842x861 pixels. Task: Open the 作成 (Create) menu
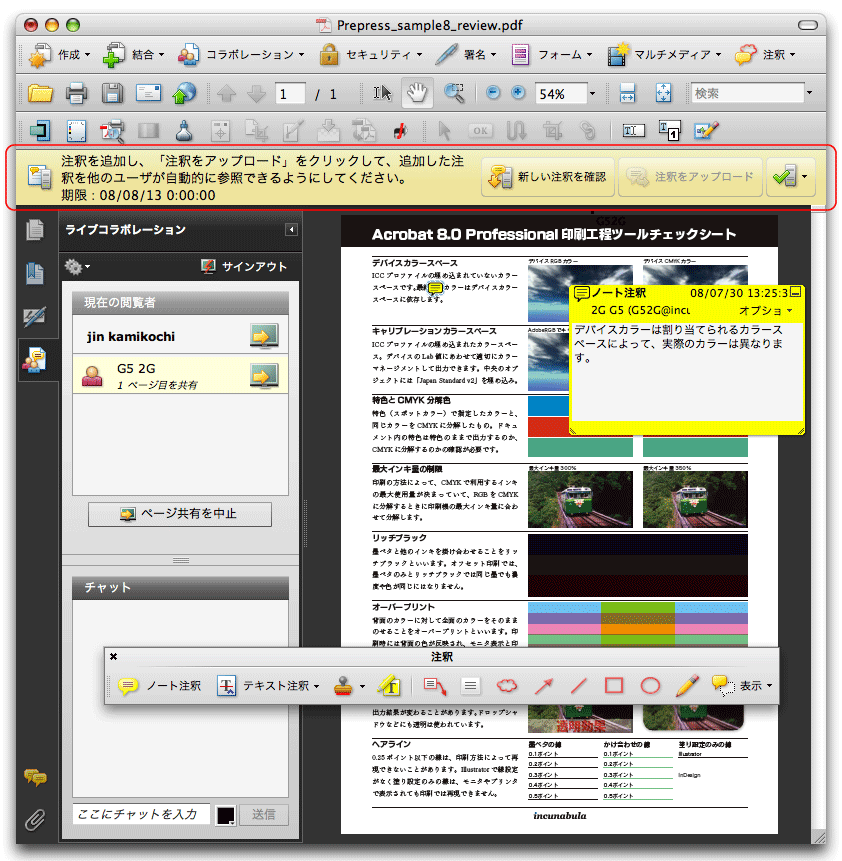(59, 55)
